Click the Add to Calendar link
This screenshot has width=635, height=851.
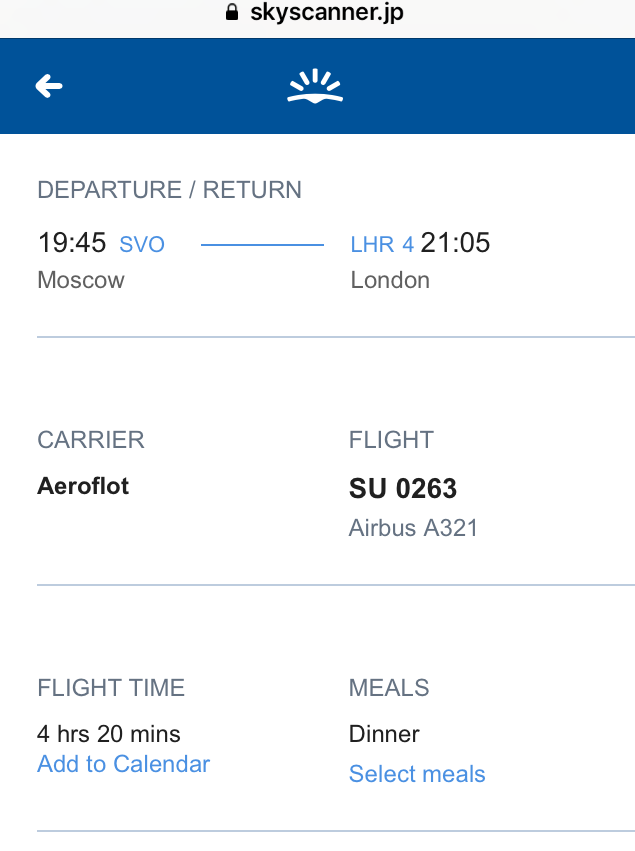click(x=123, y=764)
